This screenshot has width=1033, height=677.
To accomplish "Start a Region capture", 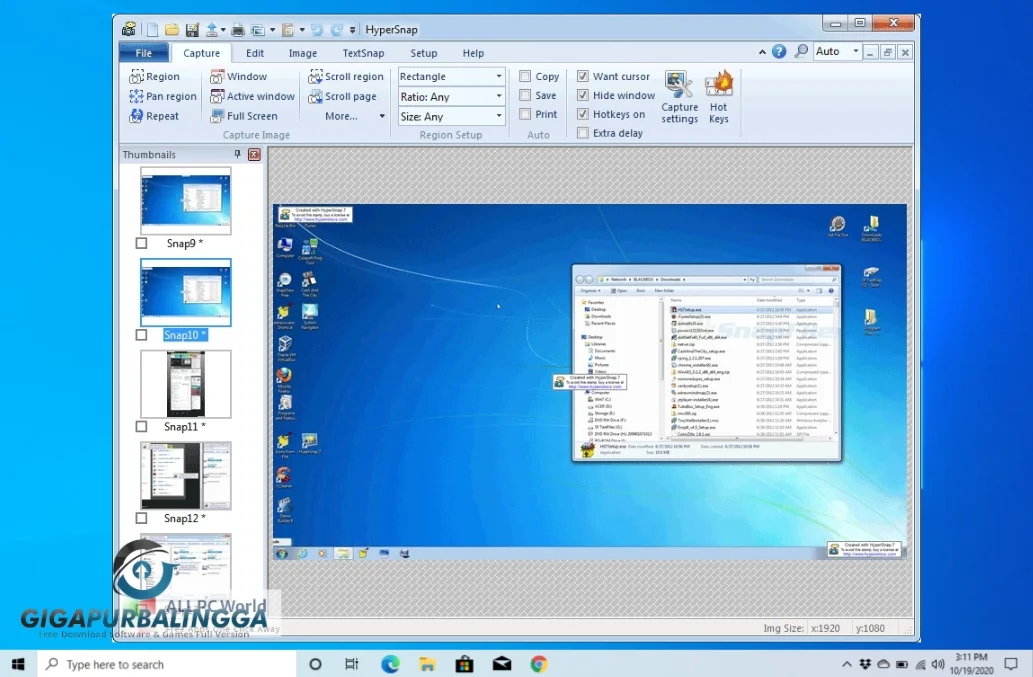I will [156, 76].
